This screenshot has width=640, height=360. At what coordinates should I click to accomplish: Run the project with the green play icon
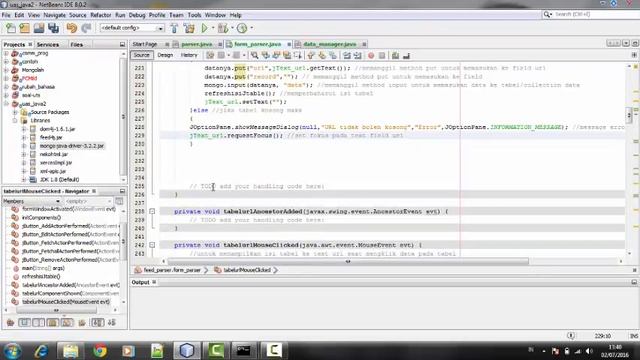pos(204,28)
